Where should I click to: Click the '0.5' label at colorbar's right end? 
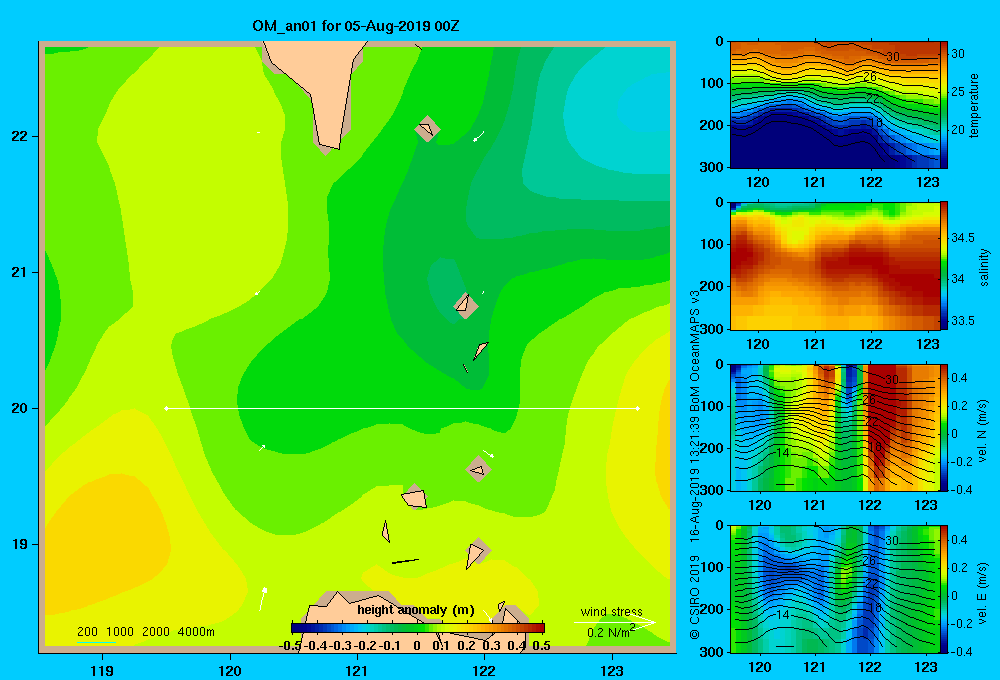tap(541, 646)
